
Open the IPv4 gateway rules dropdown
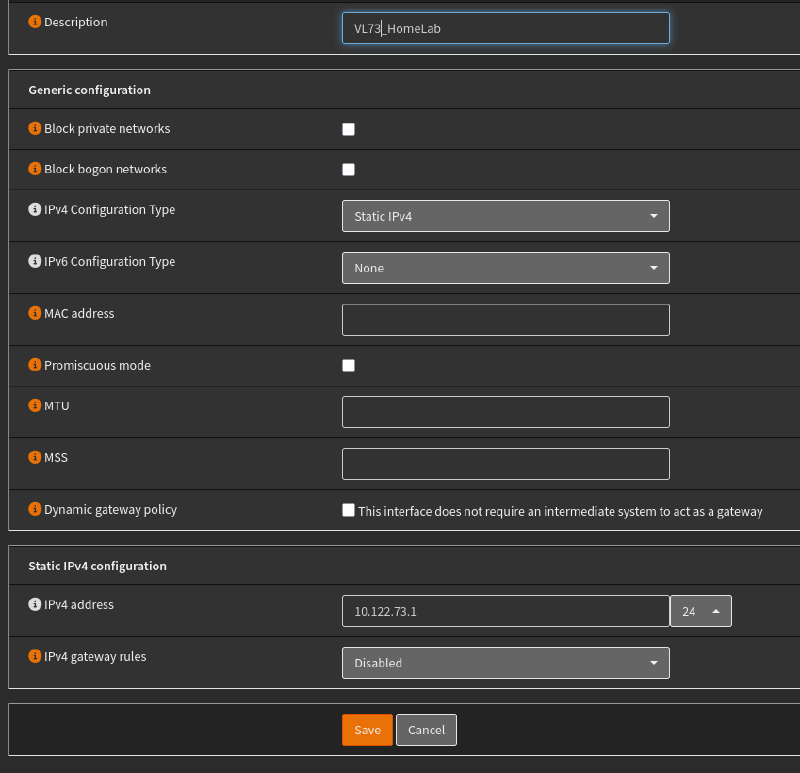[x=506, y=663]
